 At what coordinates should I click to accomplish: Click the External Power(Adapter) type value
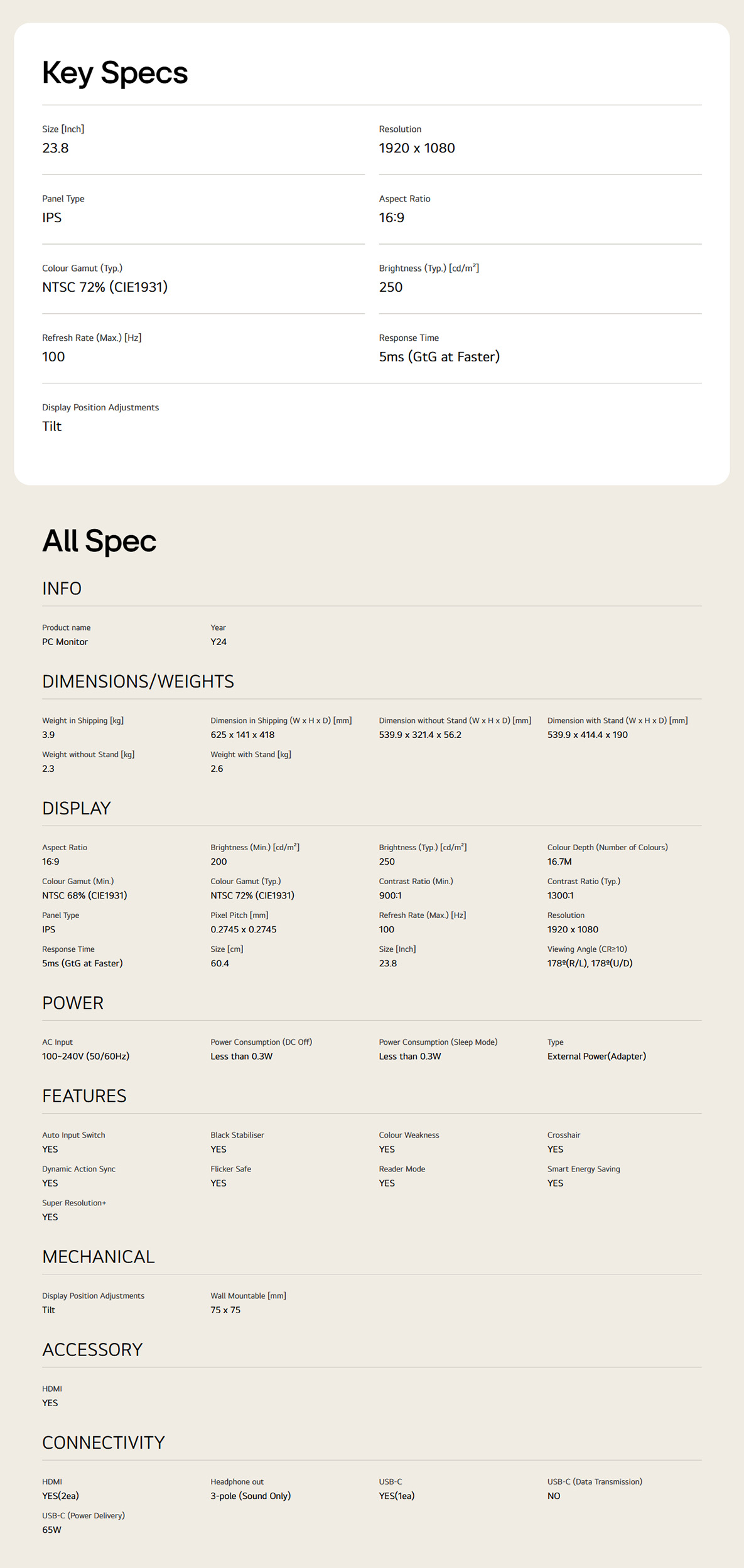[x=596, y=1056]
